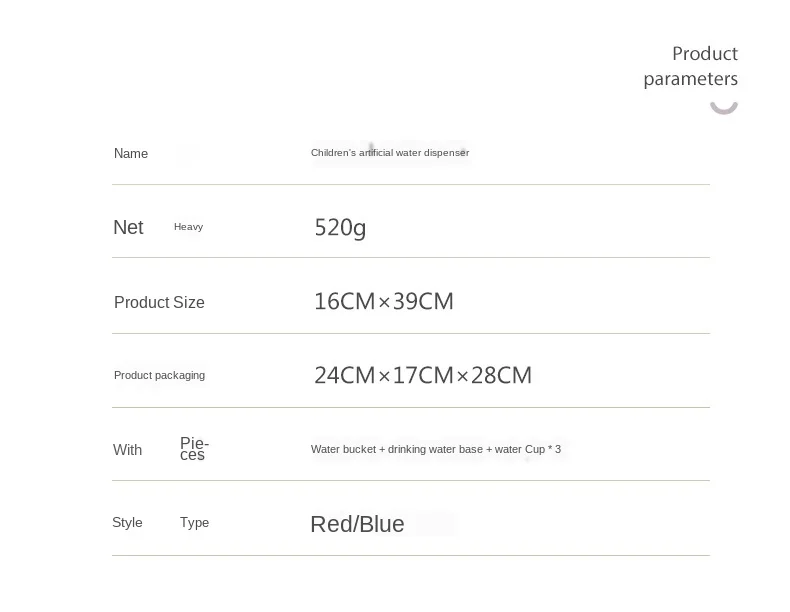Click the bottom divider beneath the Style row

click(410, 555)
